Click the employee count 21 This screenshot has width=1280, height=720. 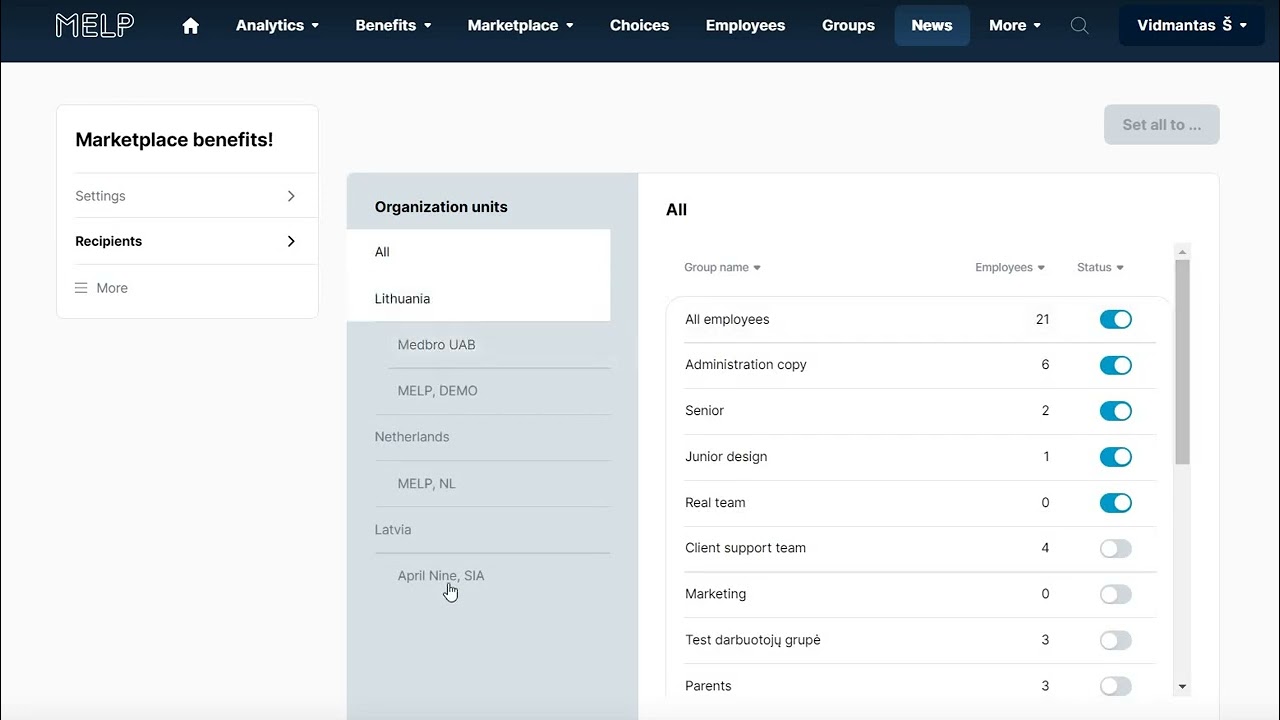(1043, 319)
